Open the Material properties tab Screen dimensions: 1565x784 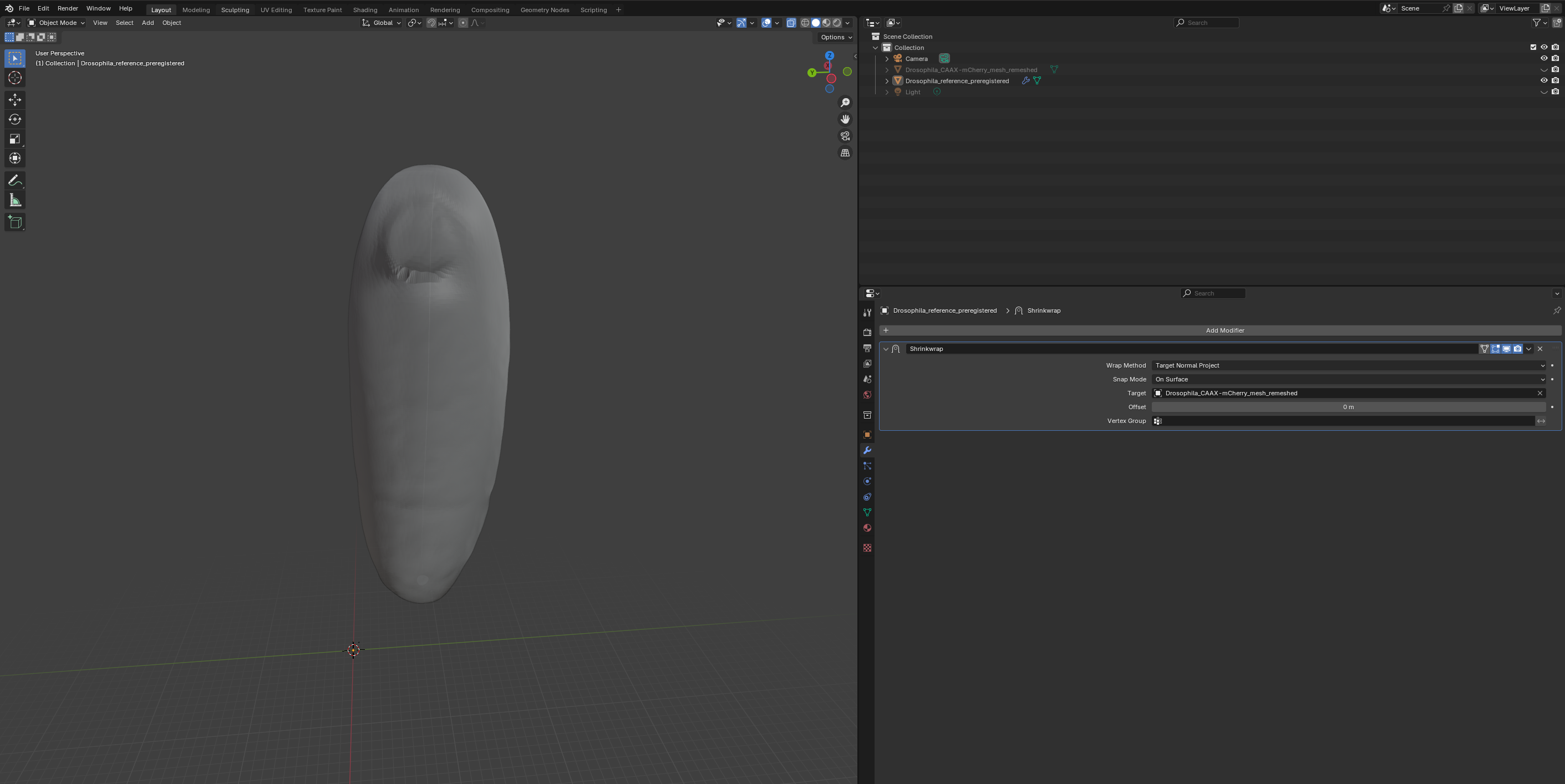click(x=867, y=528)
